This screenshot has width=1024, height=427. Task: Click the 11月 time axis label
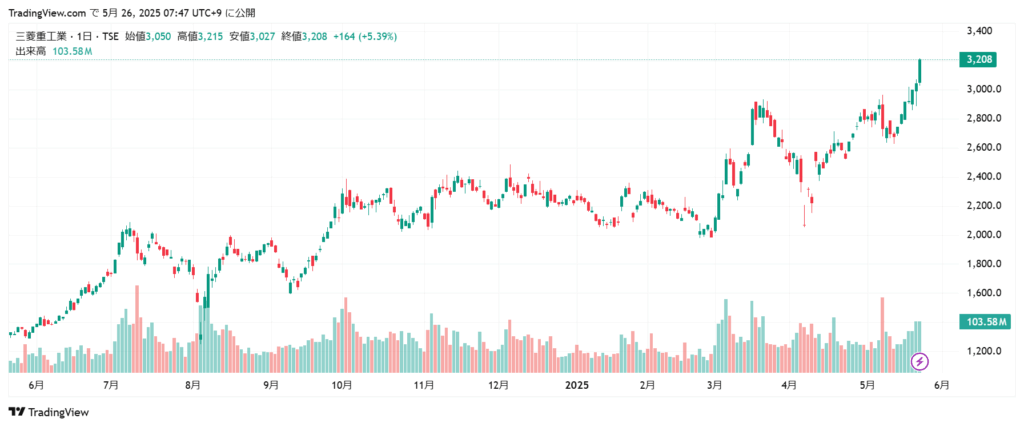point(424,385)
